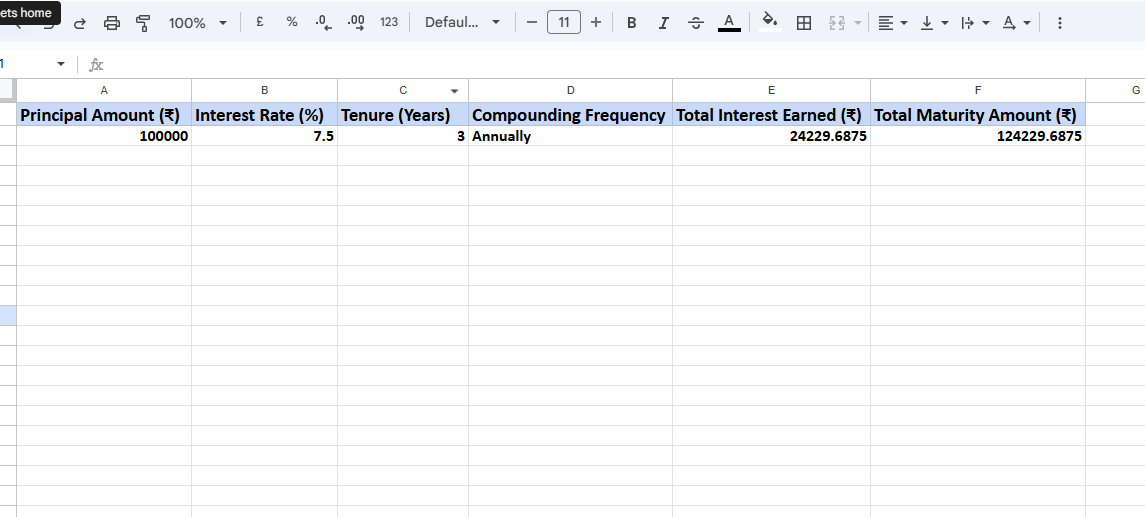Select the 'Total Maturity Amount (₹)' header cell

pyautogui.click(x=978, y=115)
